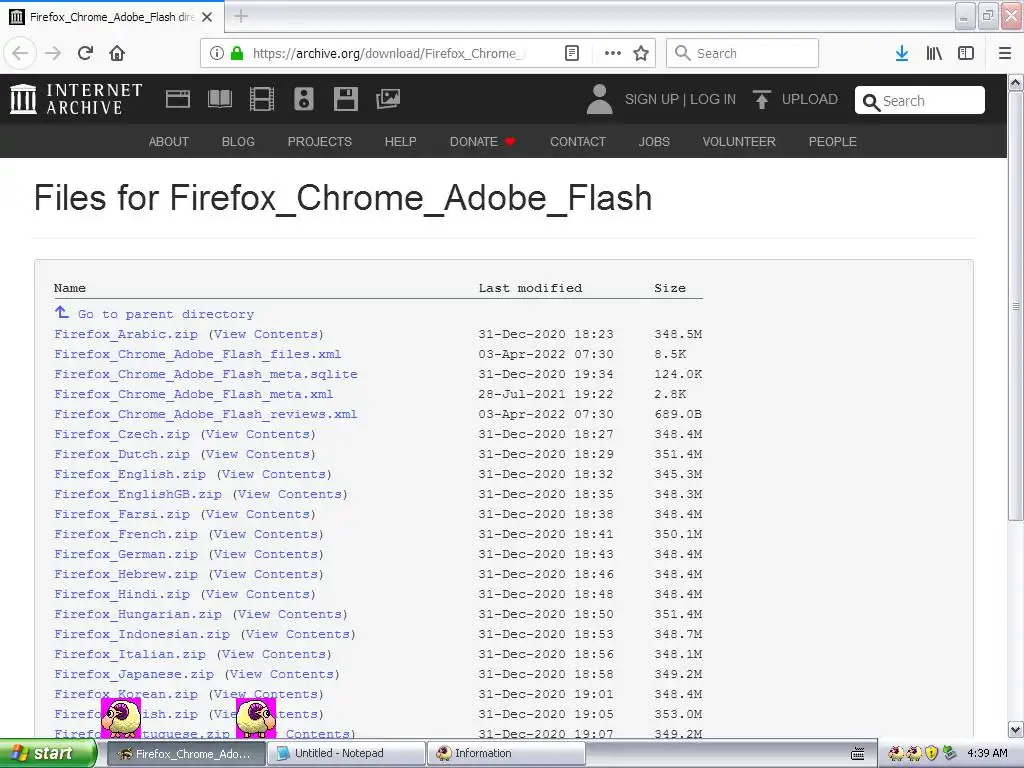The height and width of the screenshot is (768, 1024).
Task: Switch to Information taskbar window
Action: pyautogui.click(x=505, y=754)
